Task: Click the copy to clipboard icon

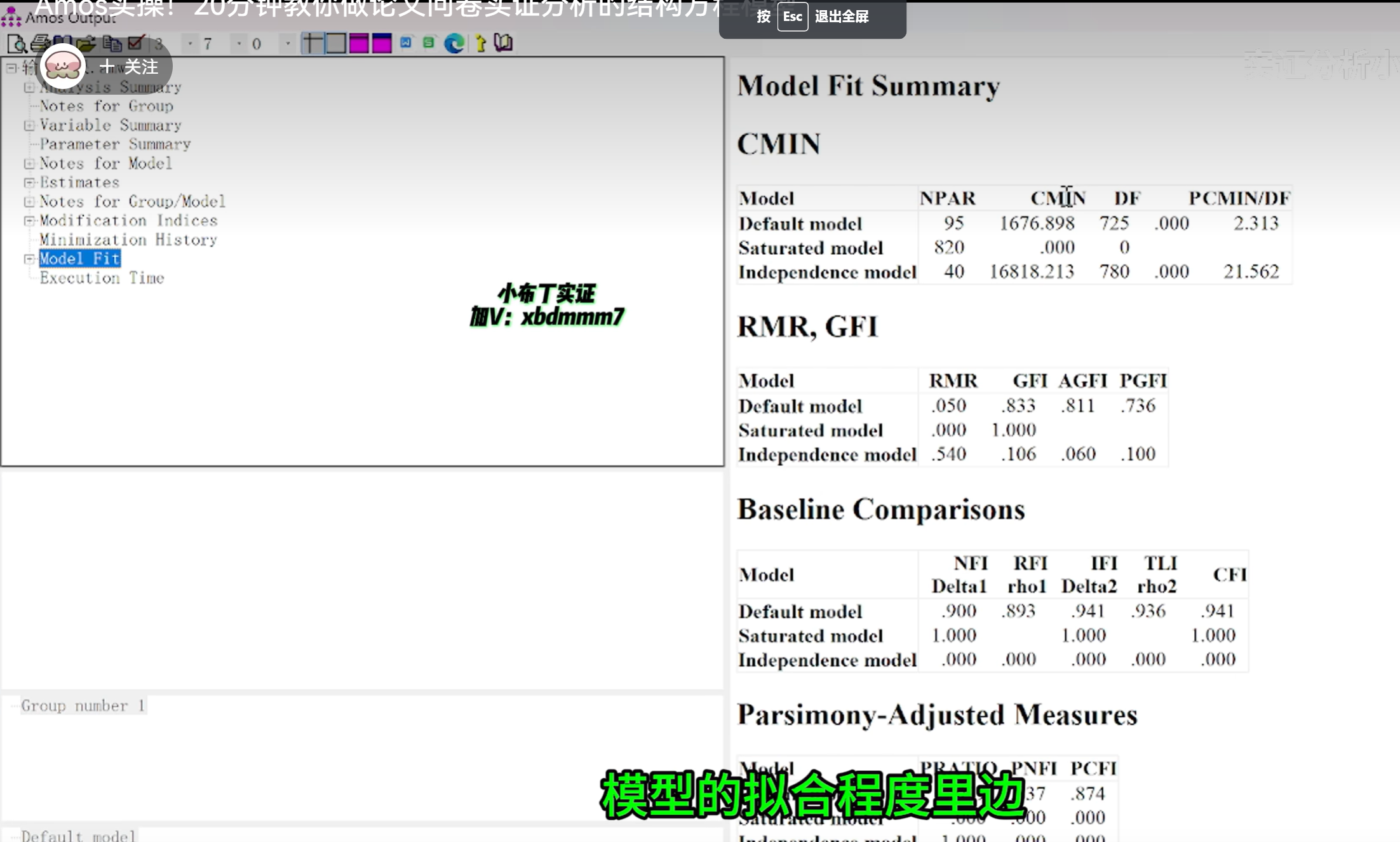Action: (x=112, y=43)
